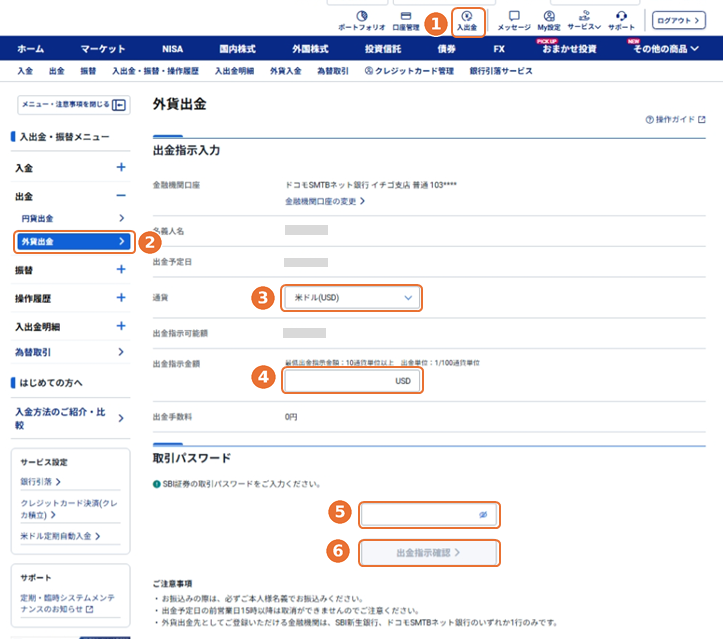This screenshot has height=639, width=723.
Task: Open the サービス dropdown icon
Action: click(x=584, y=21)
